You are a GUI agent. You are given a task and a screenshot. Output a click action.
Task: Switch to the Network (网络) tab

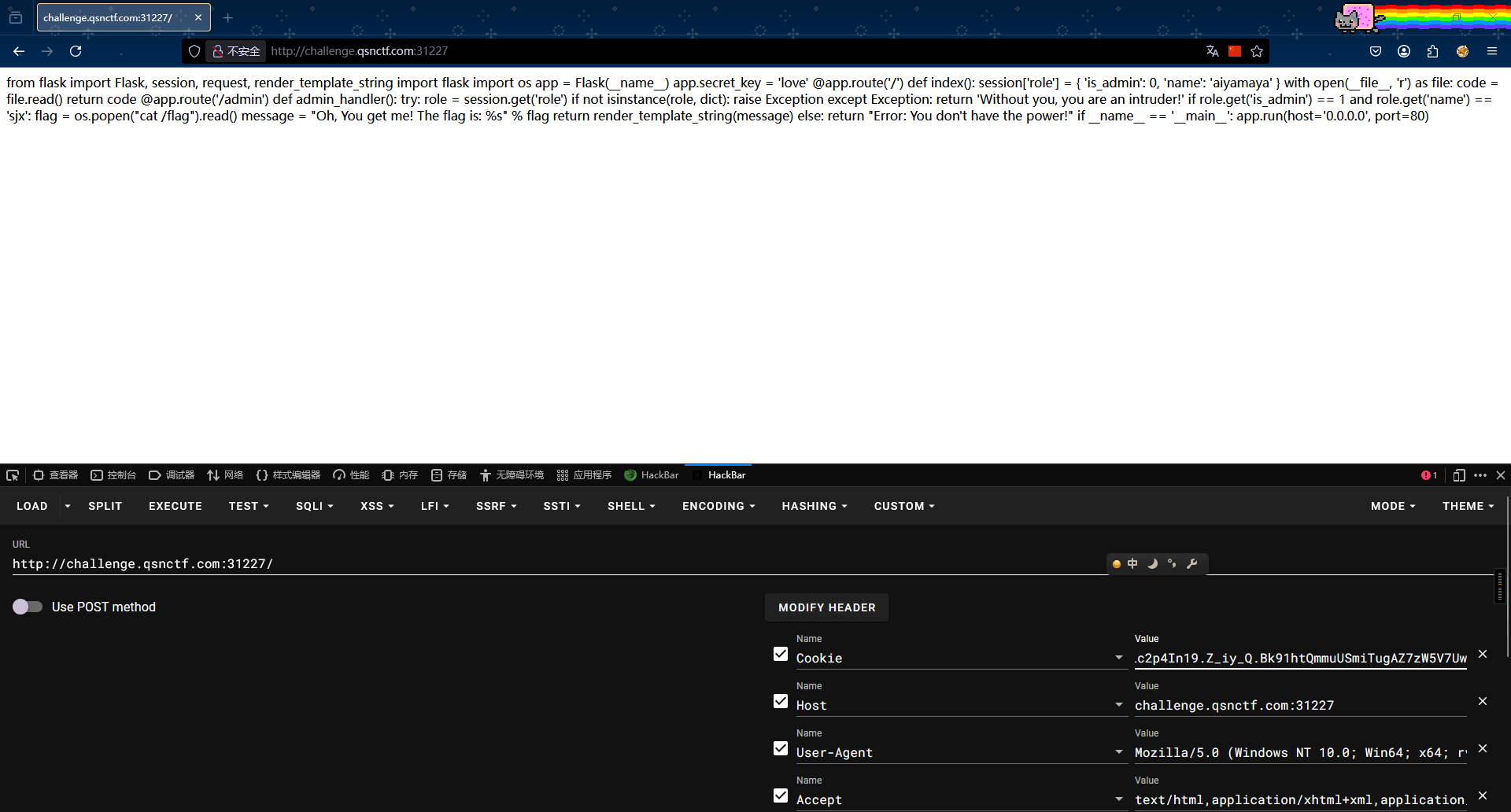coord(225,475)
